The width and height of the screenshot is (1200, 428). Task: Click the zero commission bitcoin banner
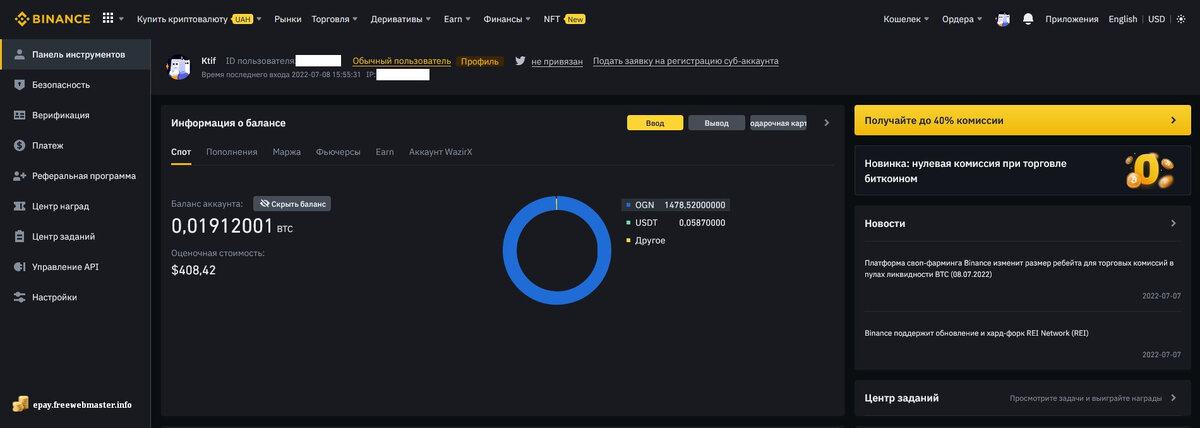coord(1022,170)
